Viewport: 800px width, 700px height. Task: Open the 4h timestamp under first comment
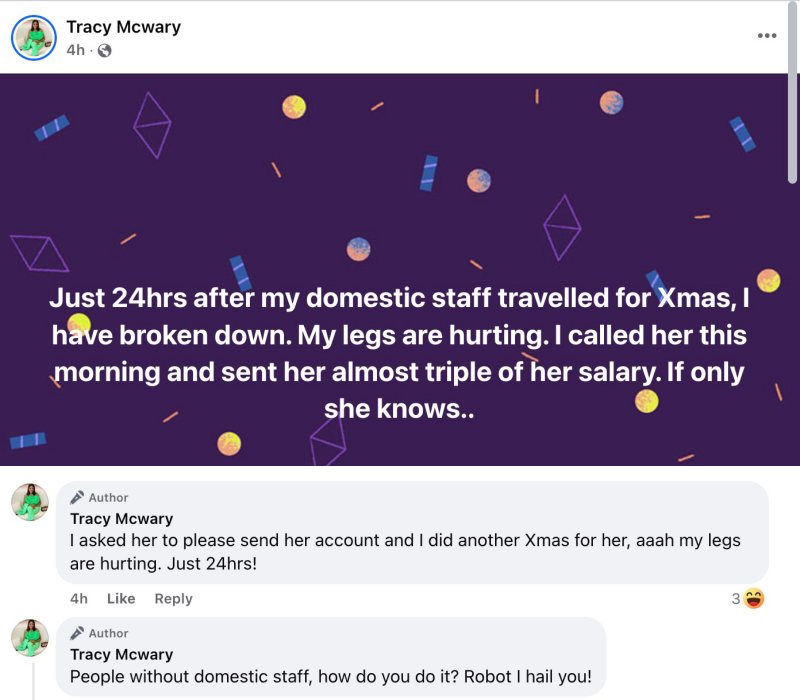point(79,599)
